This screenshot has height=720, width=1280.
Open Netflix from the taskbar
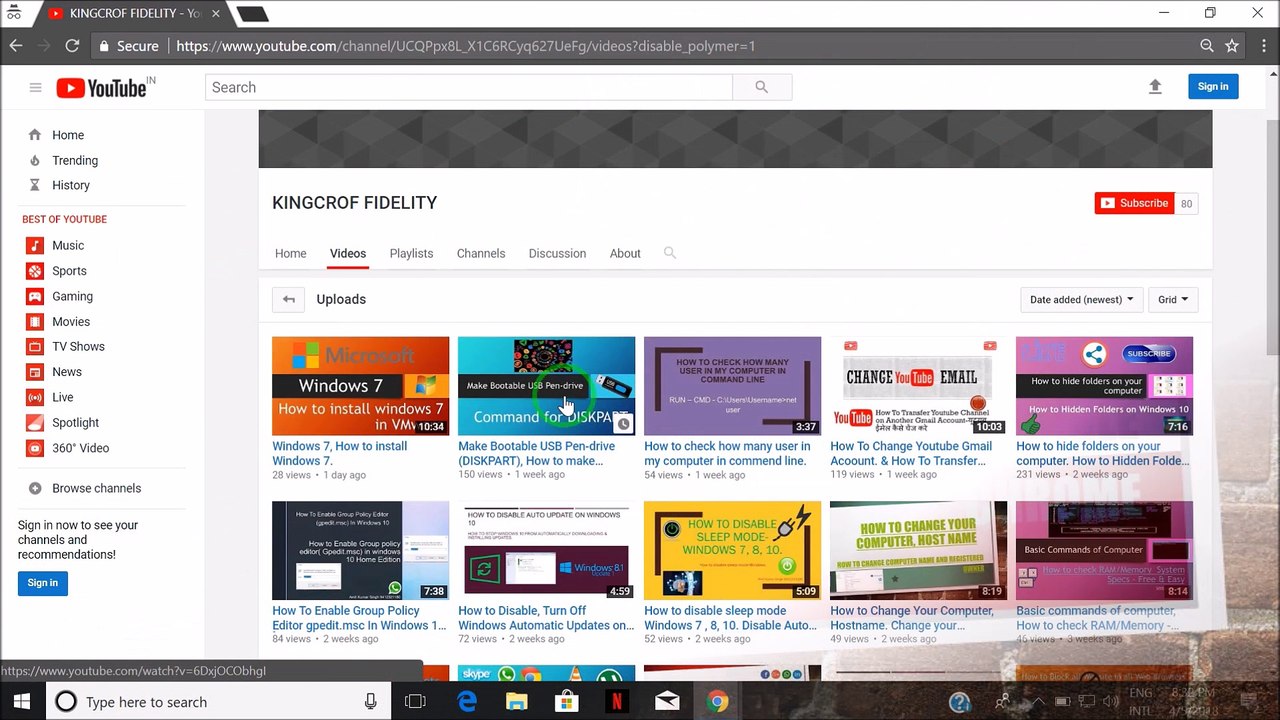coord(617,702)
